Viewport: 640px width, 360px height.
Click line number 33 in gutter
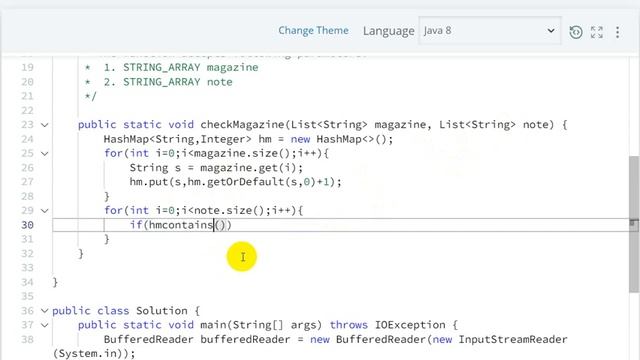pos(27,268)
